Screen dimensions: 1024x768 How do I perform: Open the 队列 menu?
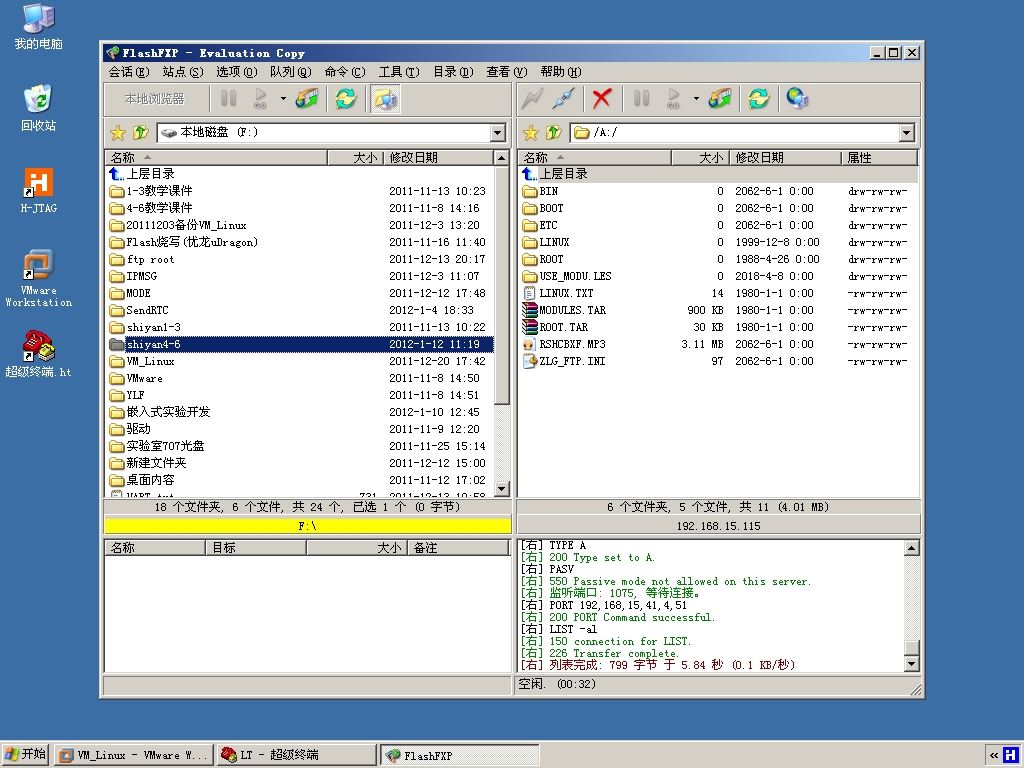291,72
